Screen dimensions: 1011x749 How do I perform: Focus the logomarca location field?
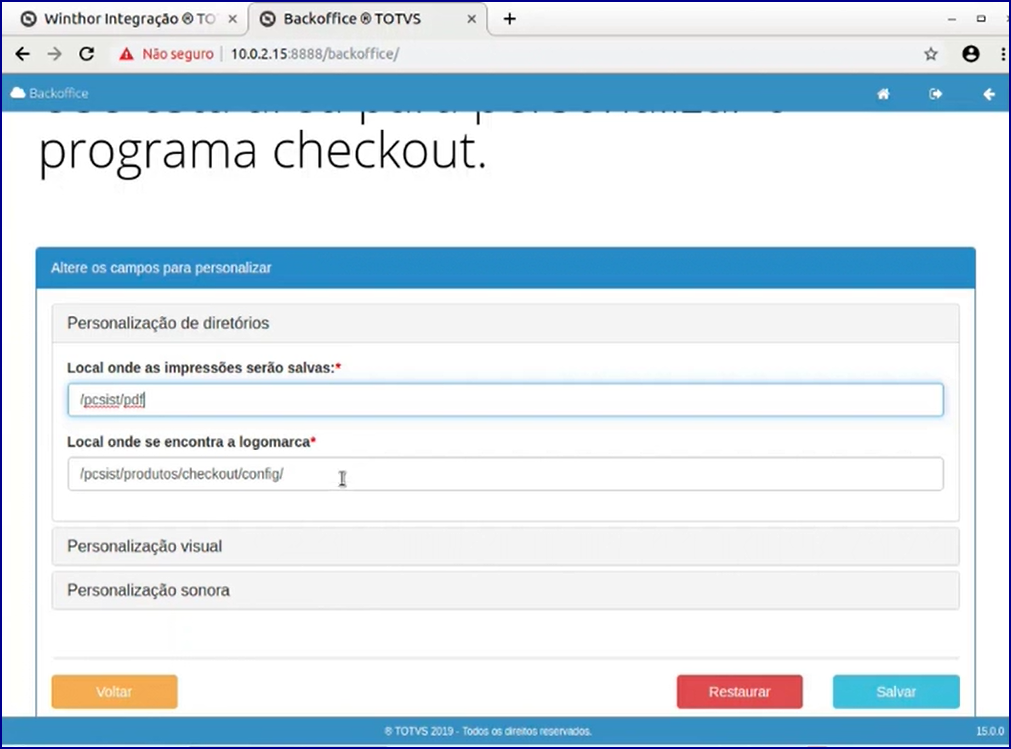tap(506, 474)
